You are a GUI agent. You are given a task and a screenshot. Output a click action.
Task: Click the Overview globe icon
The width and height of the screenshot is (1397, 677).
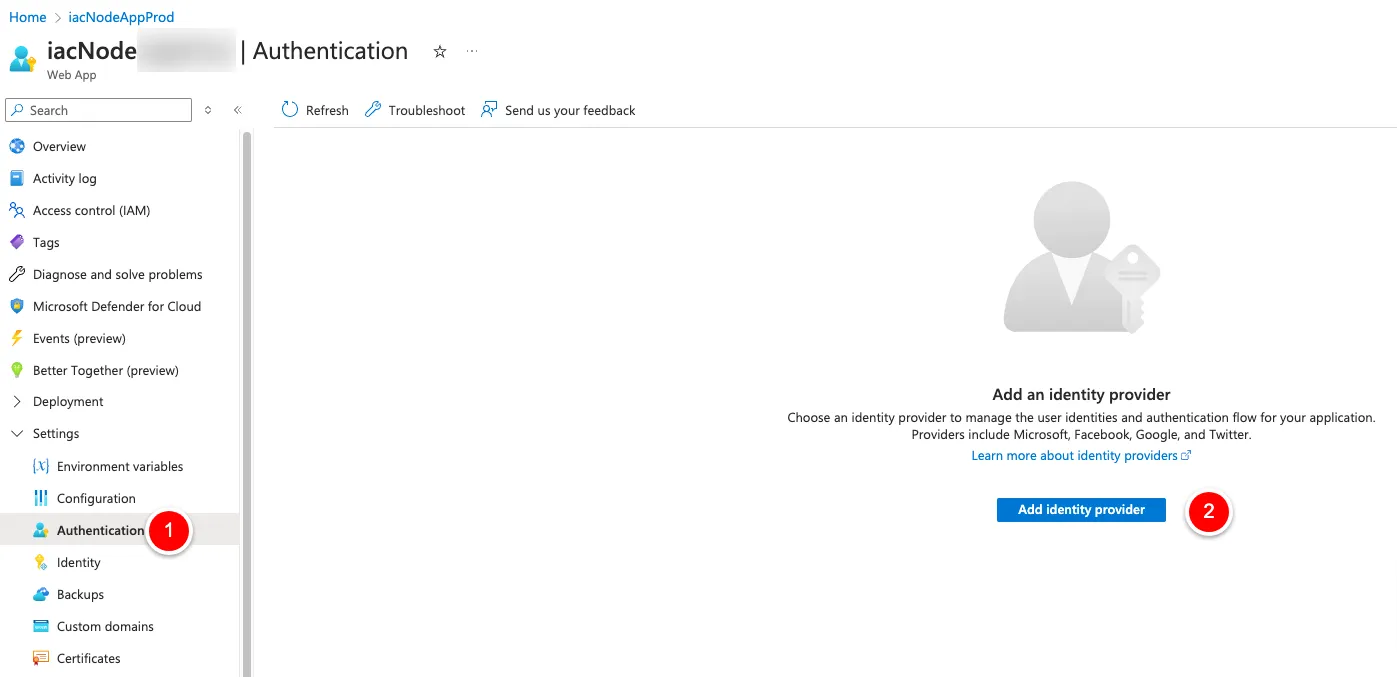[16, 146]
